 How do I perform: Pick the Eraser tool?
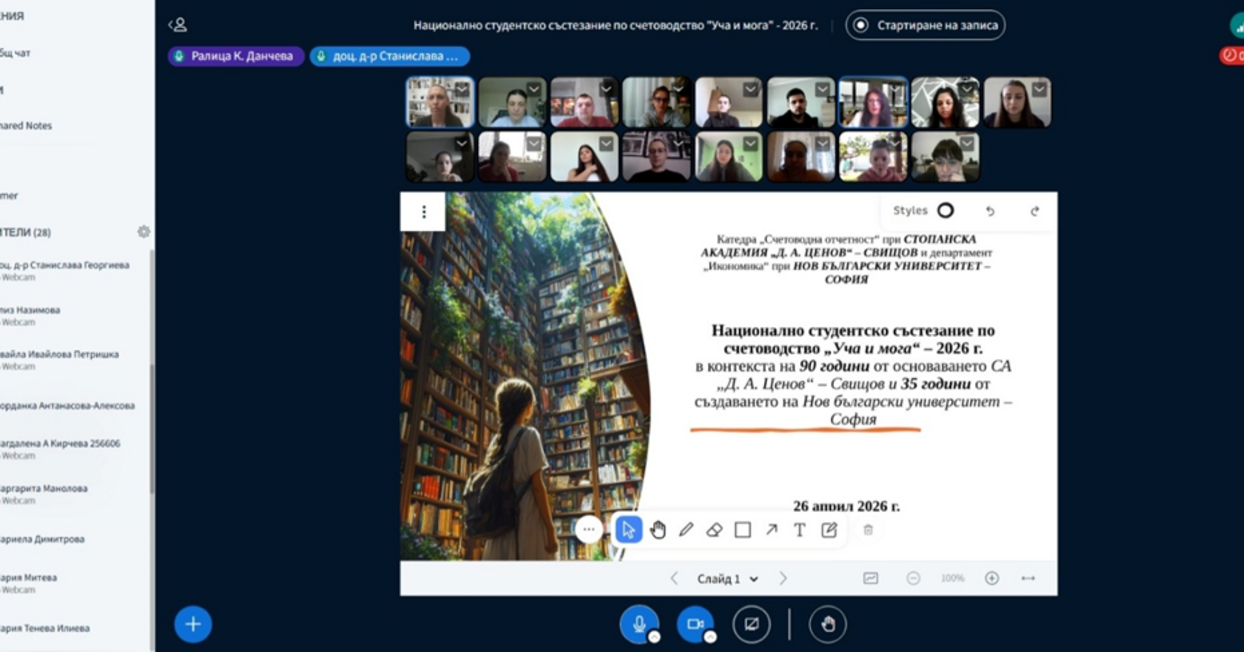pyautogui.click(x=714, y=530)
